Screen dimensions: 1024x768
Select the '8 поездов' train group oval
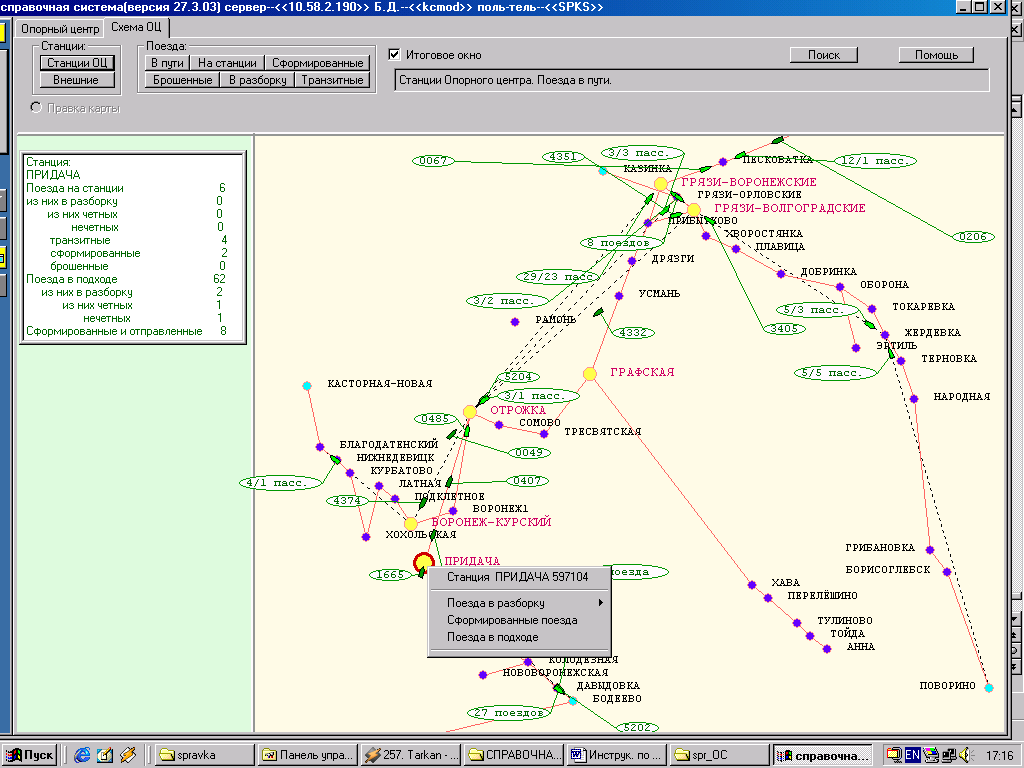pos(620,243)
